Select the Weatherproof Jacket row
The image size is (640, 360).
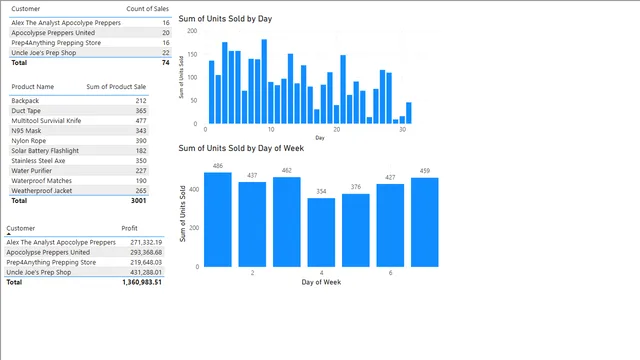click(79, 191)
